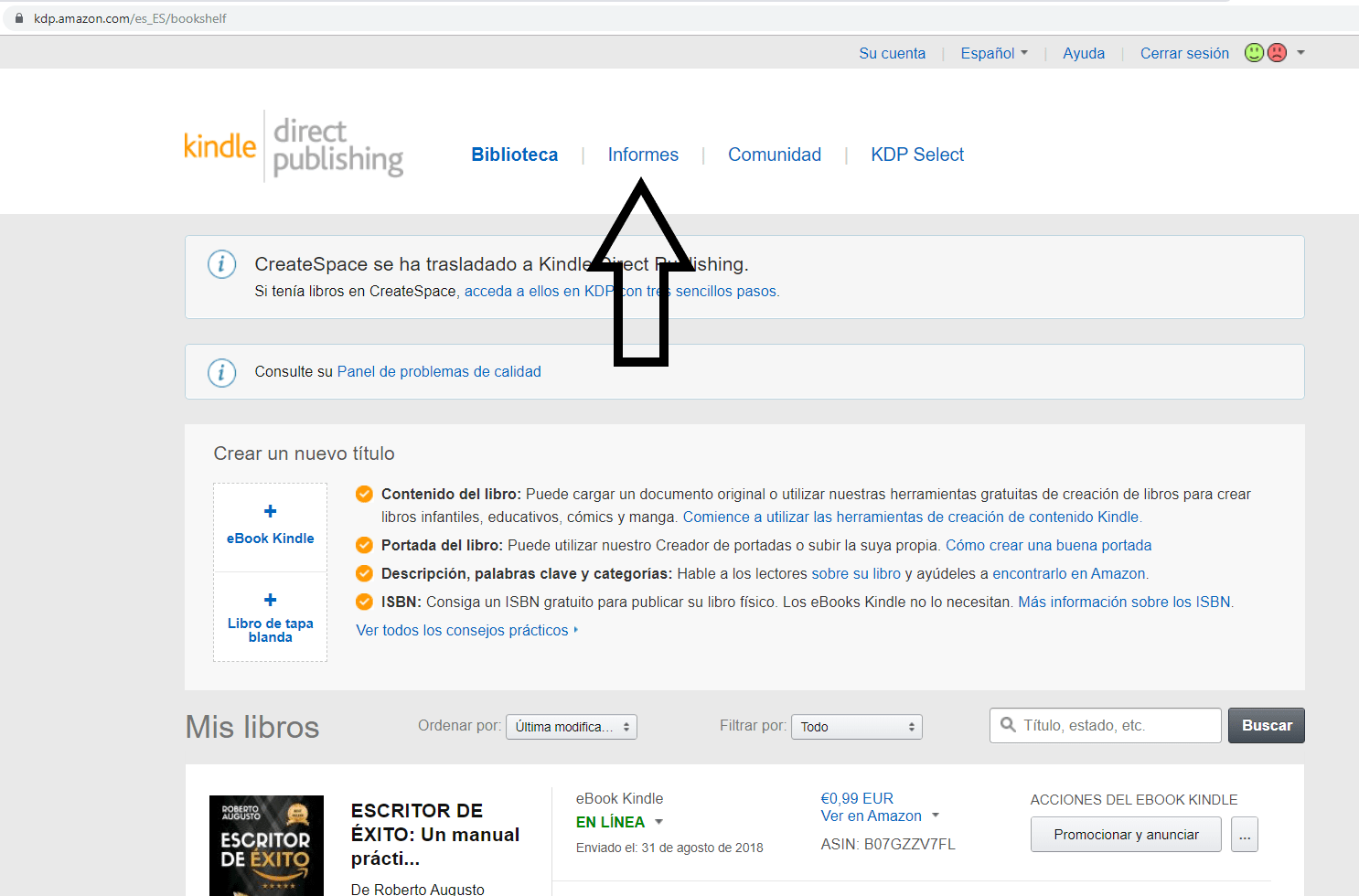Image resolution: width=1359 pixels, height=896 pixels.
Task: Open the ESCRITOR DE ÉXITO book cover thumbnail
Action: point(266,846)
